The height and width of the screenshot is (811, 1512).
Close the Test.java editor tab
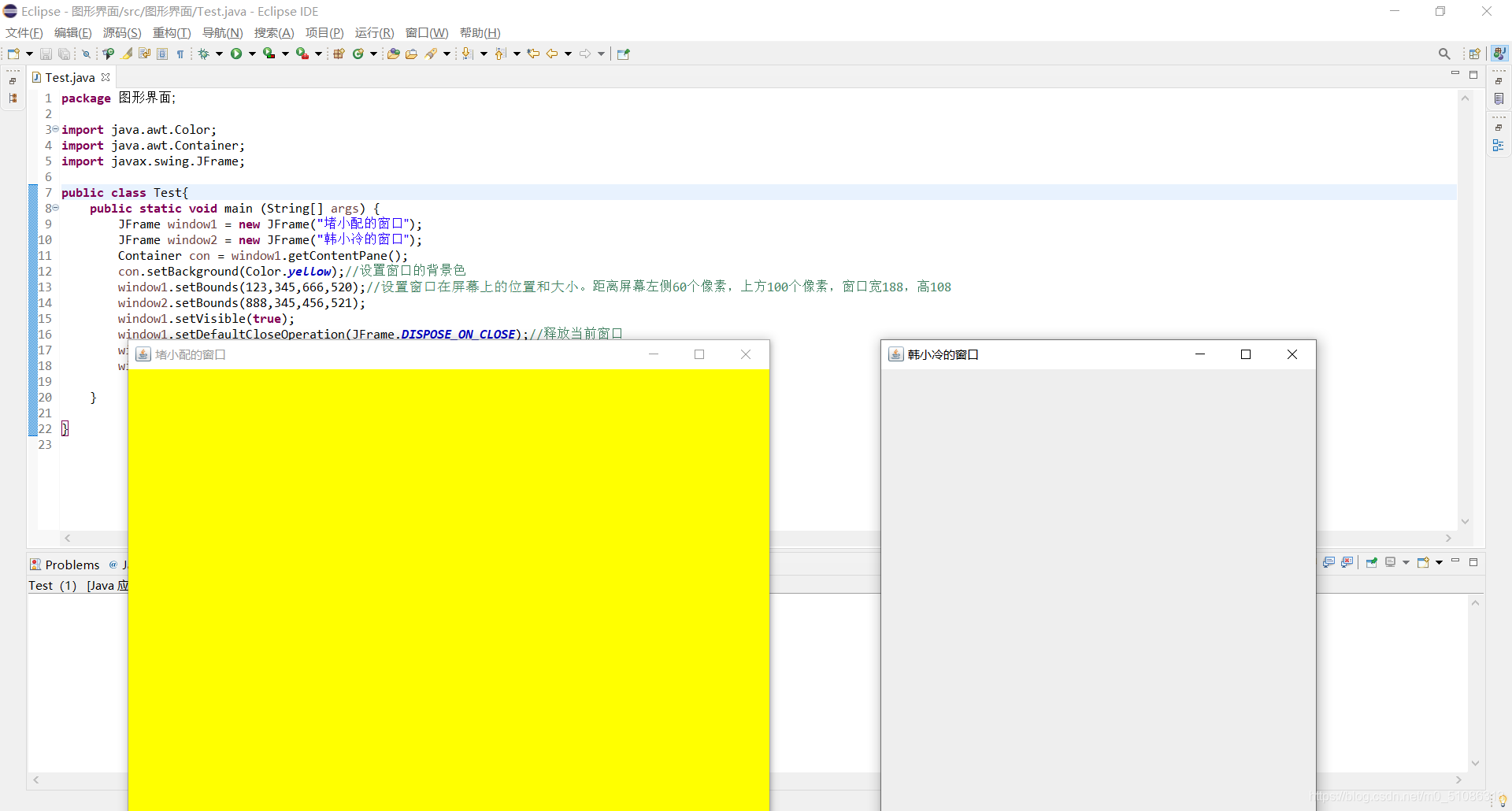(106, 77)
